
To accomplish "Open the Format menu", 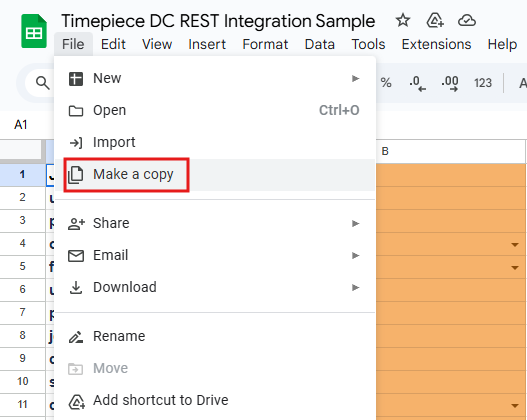I will coord(265,44).
